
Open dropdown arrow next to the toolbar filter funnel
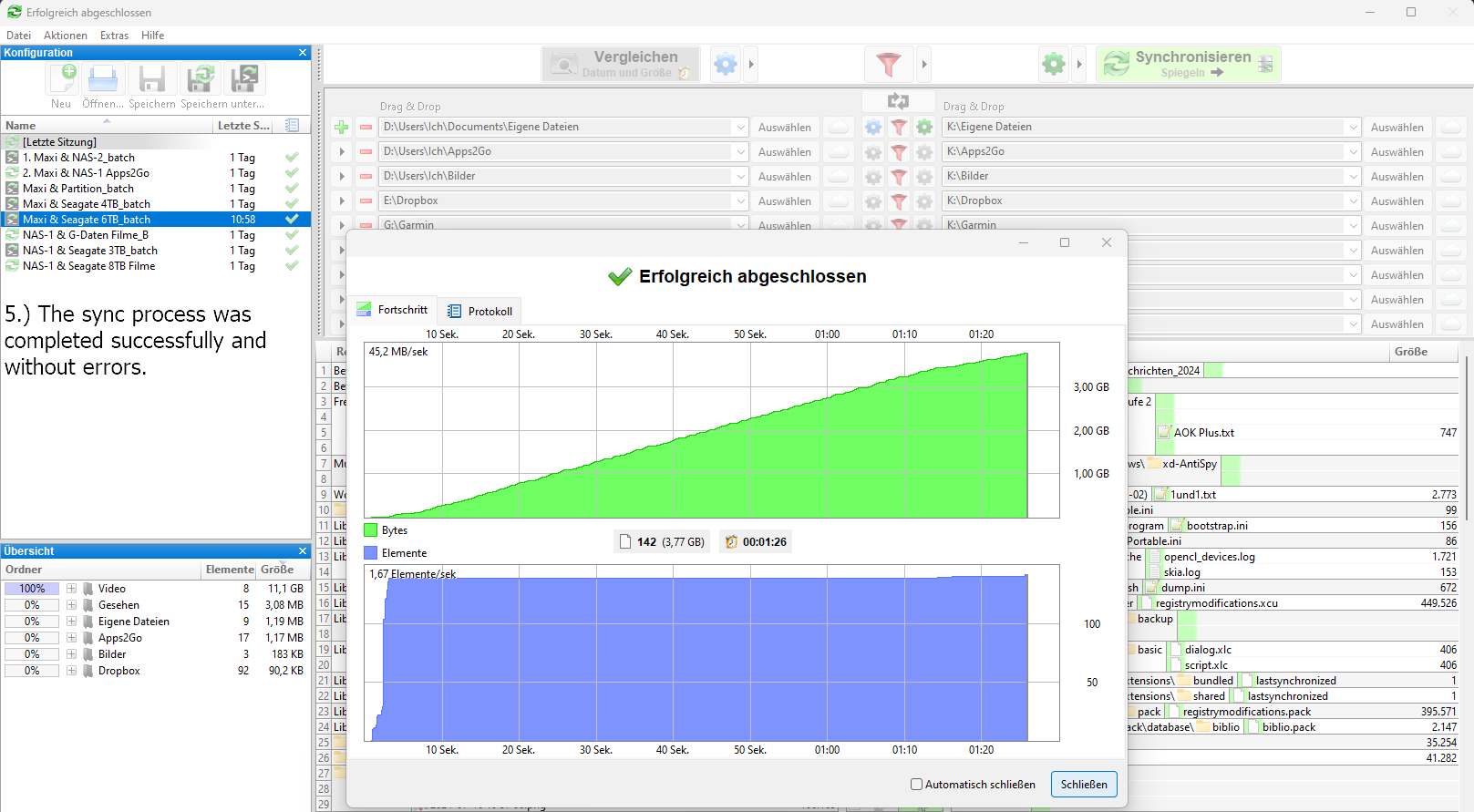point(924,65)
